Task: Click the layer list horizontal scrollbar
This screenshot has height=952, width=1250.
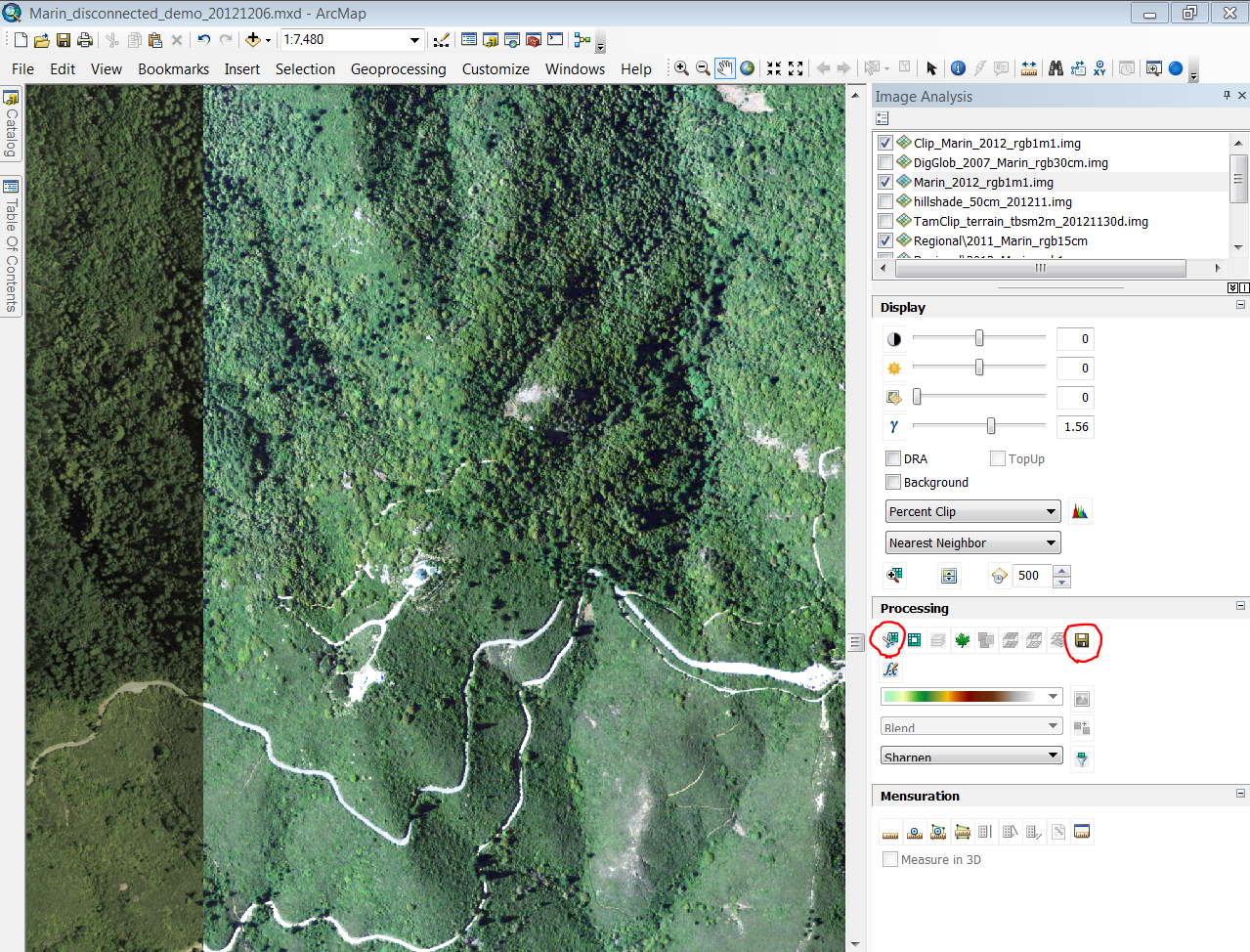Action: tap(1041, 268)
